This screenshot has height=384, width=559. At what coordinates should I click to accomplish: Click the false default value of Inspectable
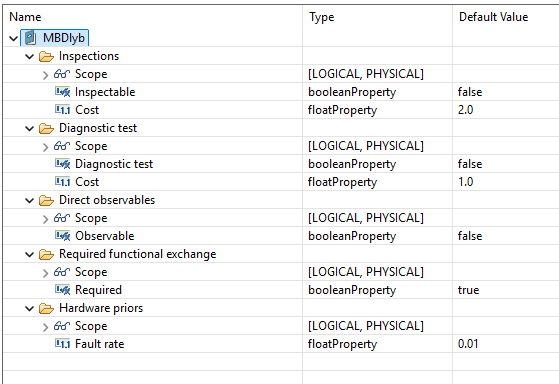point(470,92)
